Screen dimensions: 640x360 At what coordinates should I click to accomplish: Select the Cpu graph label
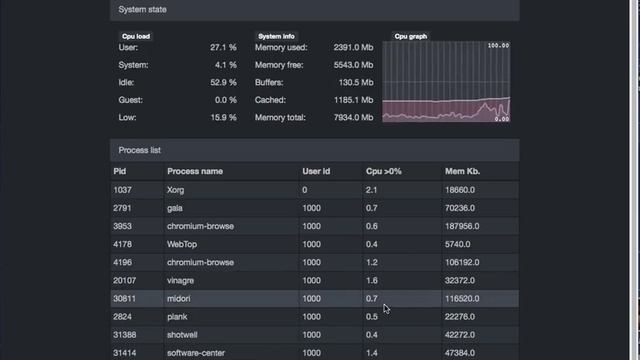tap(411, 36)
